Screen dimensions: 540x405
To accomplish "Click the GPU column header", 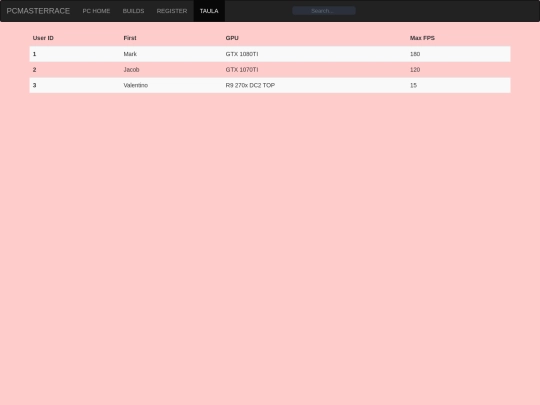I will coord(232,38).
